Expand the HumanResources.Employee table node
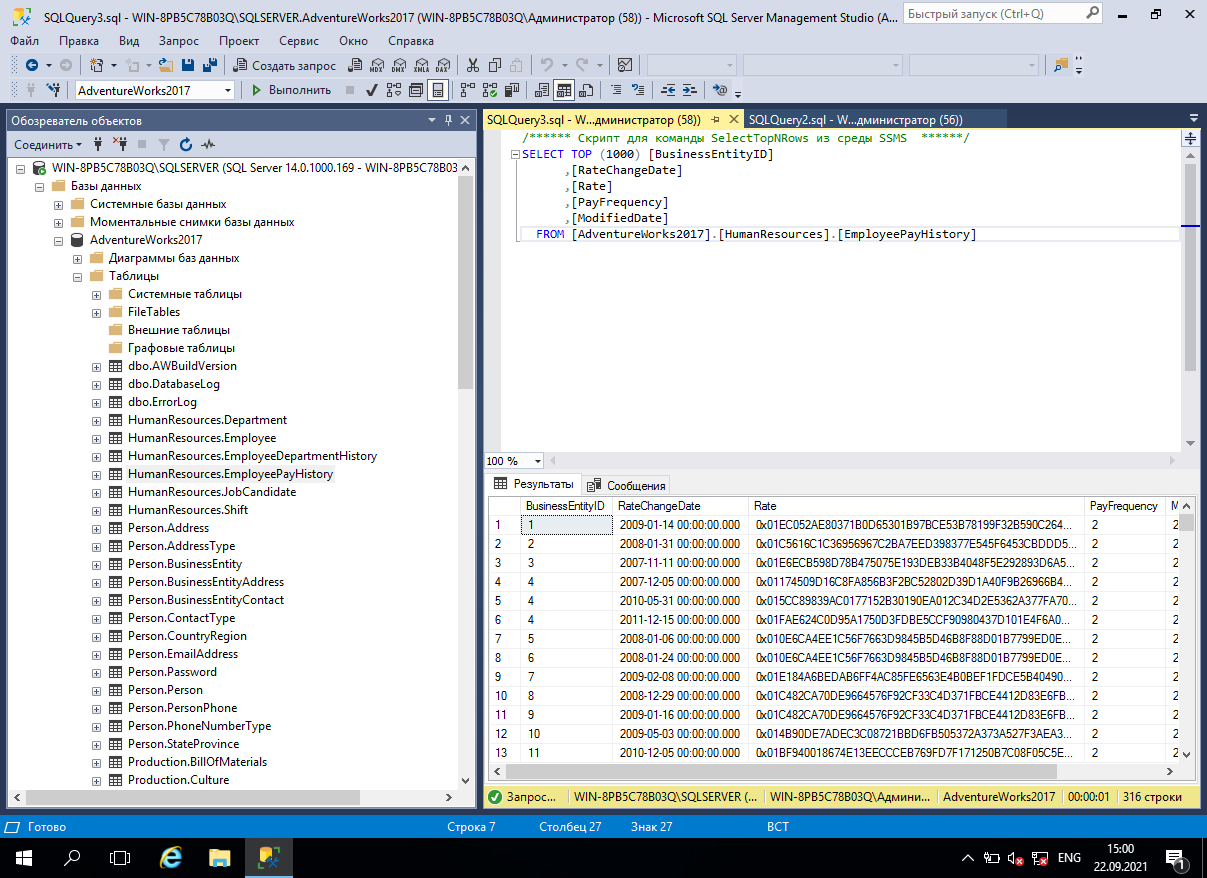The height and width of the screenshot is (878, 1207). click(97, 438)
